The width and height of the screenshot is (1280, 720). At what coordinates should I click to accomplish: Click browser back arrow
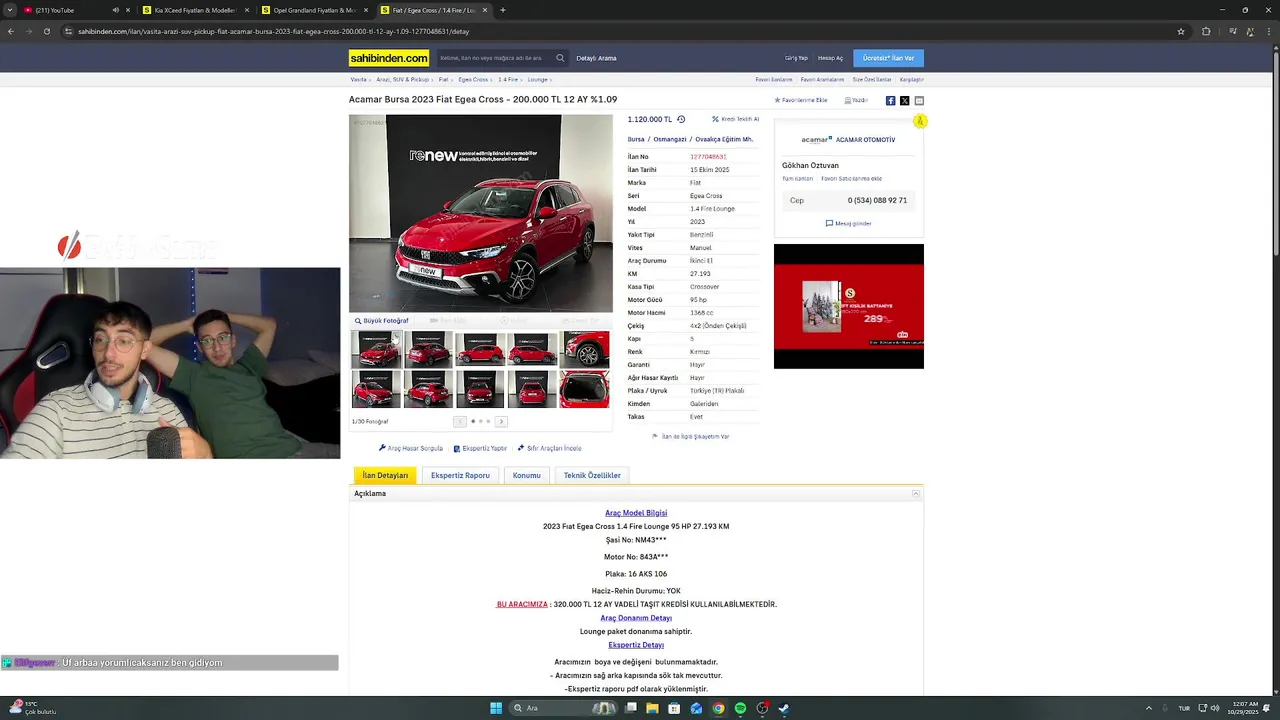coord(10,31)
